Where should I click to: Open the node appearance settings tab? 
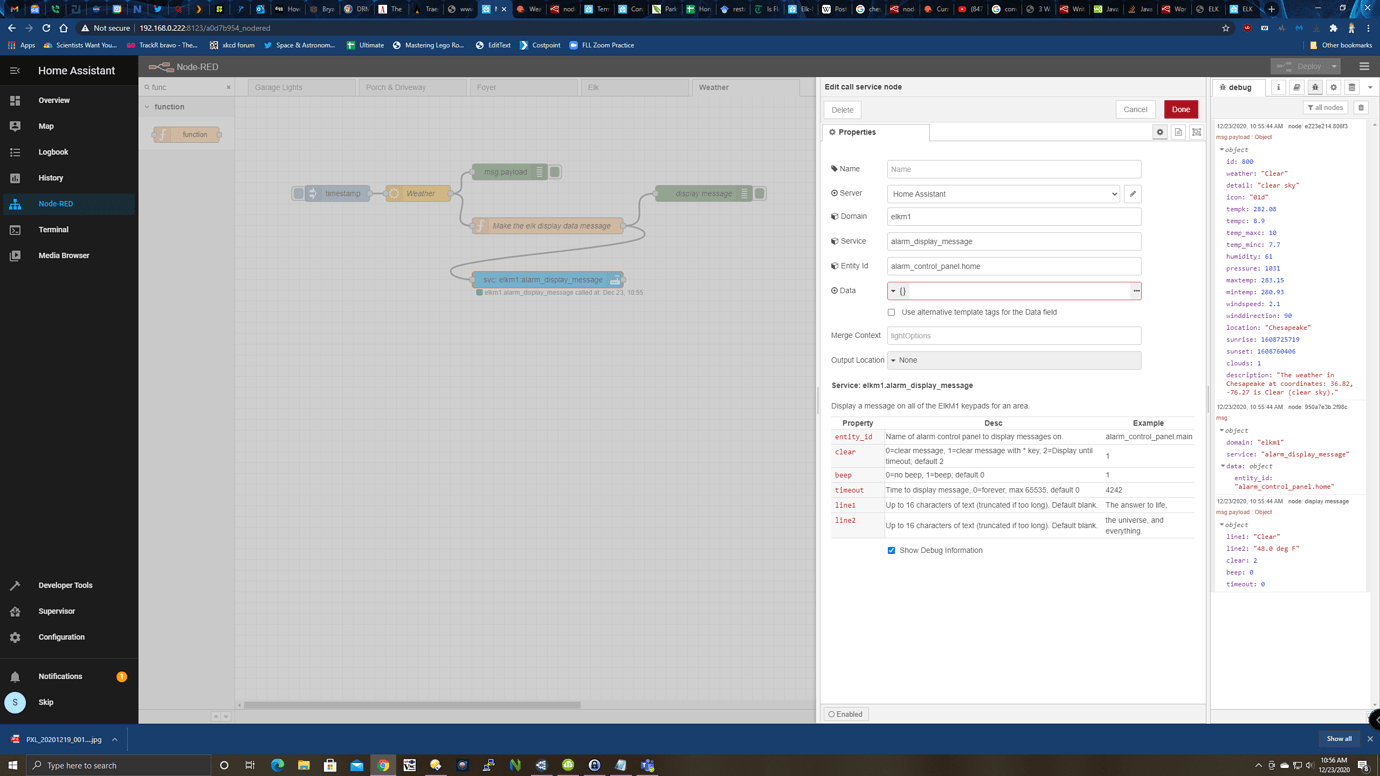click(1196, 131)
